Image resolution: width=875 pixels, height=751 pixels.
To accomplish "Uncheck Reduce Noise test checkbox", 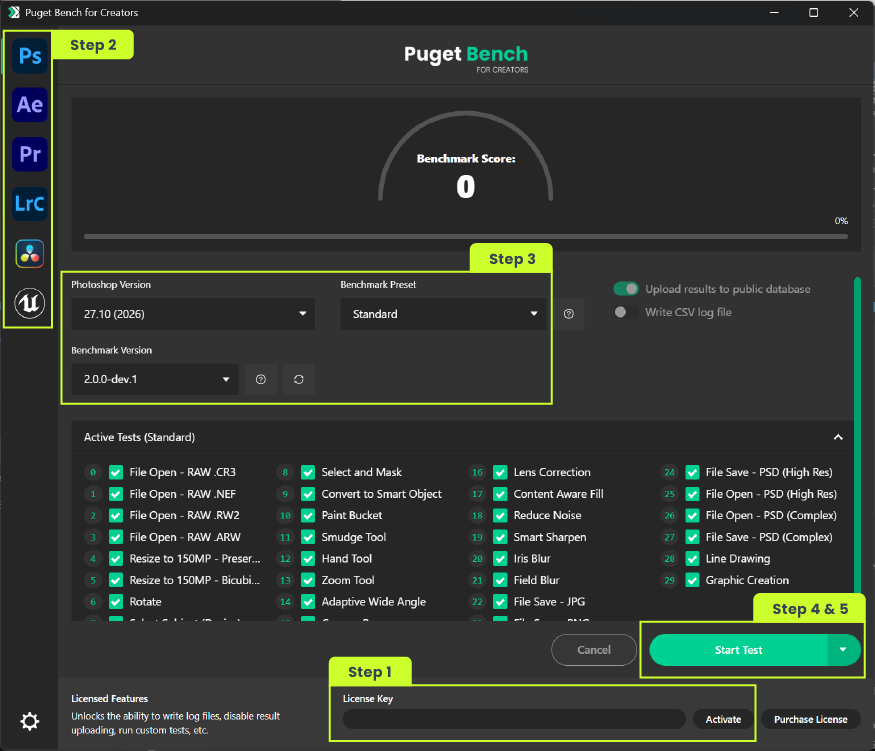I will pos(501,516).
